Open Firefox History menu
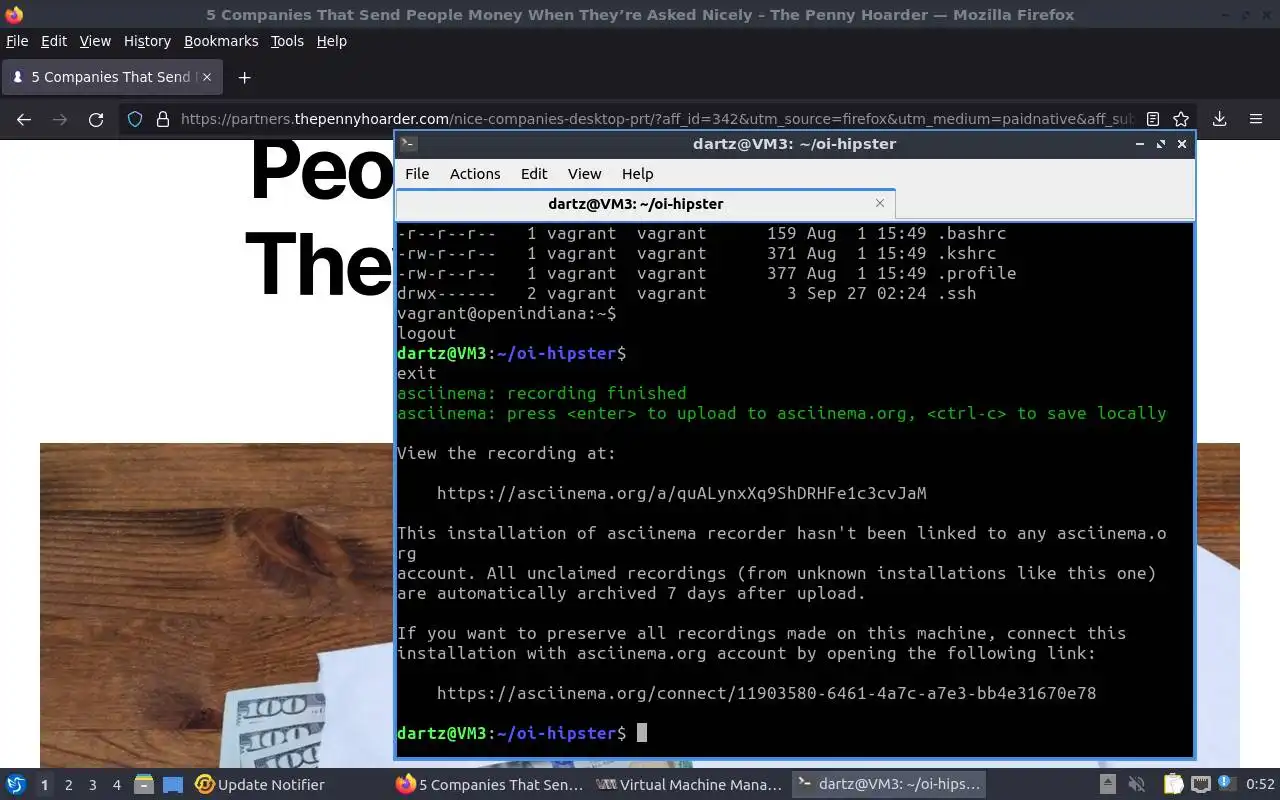1280x800 pixels. coord(147,41)
